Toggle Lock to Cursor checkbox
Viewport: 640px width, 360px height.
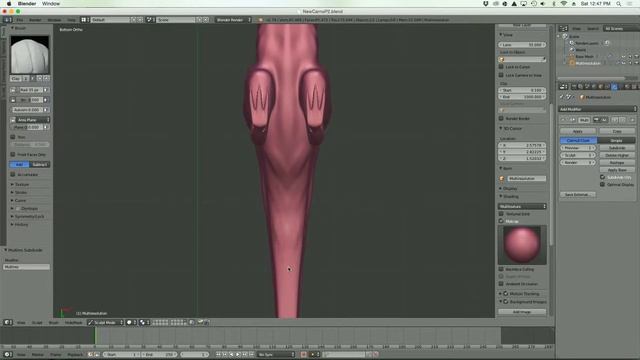[x=501, y=67]
